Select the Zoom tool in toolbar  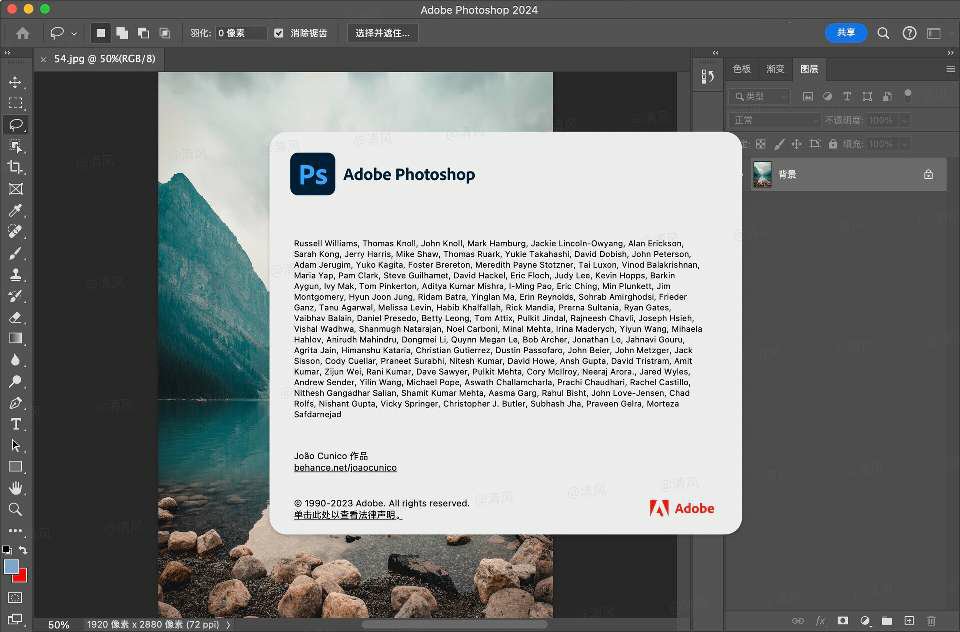(15, 509)
